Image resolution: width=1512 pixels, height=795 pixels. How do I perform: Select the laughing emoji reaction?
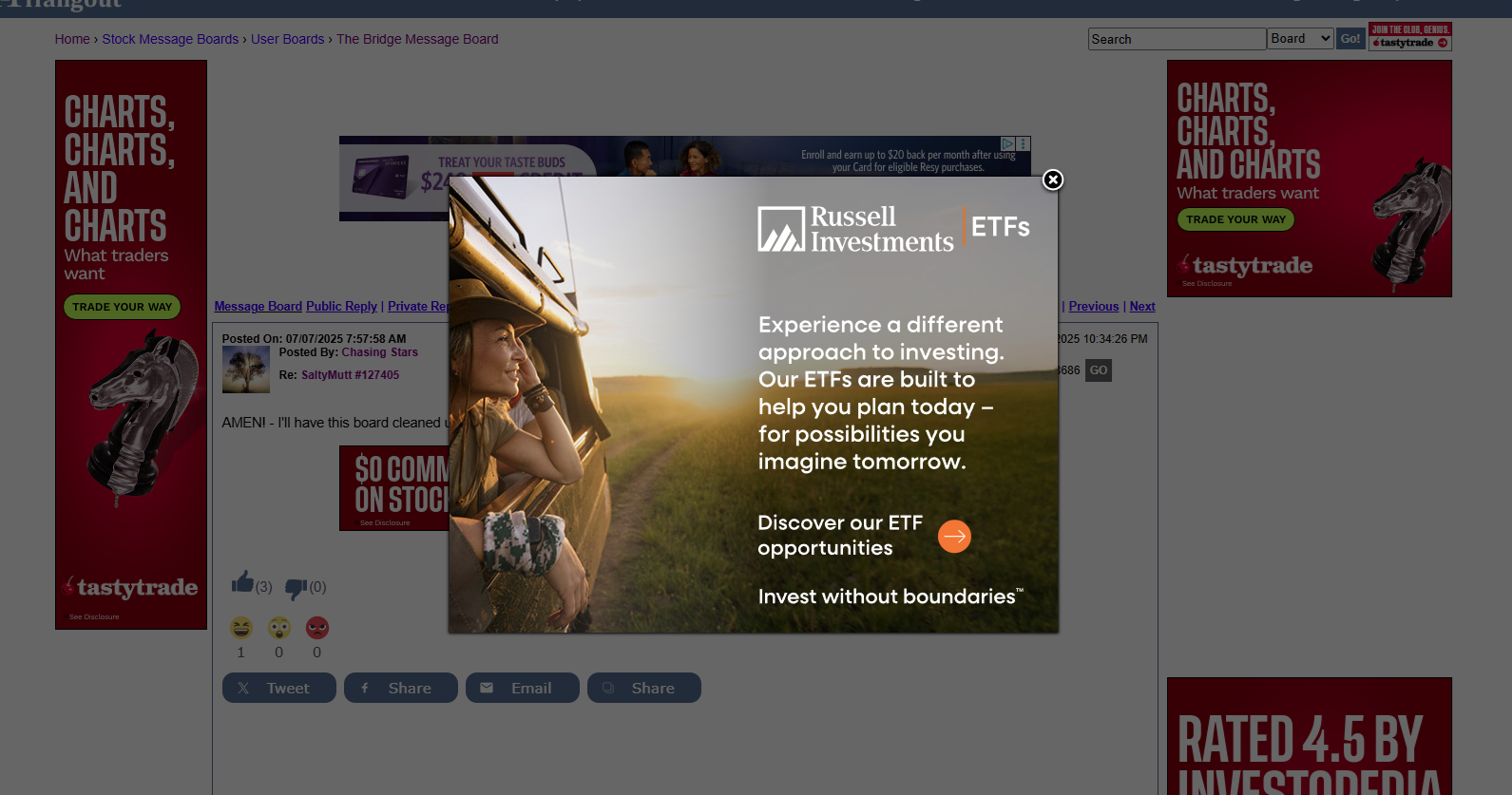coord(241,628)
